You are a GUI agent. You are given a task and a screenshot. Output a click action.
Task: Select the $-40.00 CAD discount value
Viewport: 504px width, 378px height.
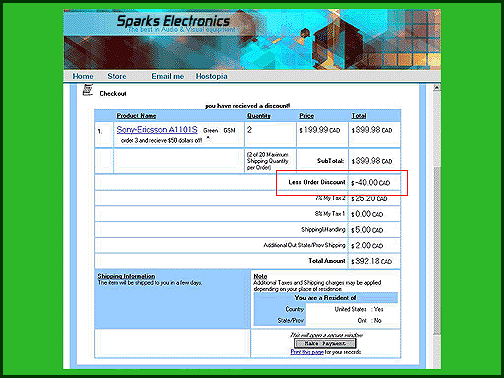pyautogui.click(x=371, y=183)
